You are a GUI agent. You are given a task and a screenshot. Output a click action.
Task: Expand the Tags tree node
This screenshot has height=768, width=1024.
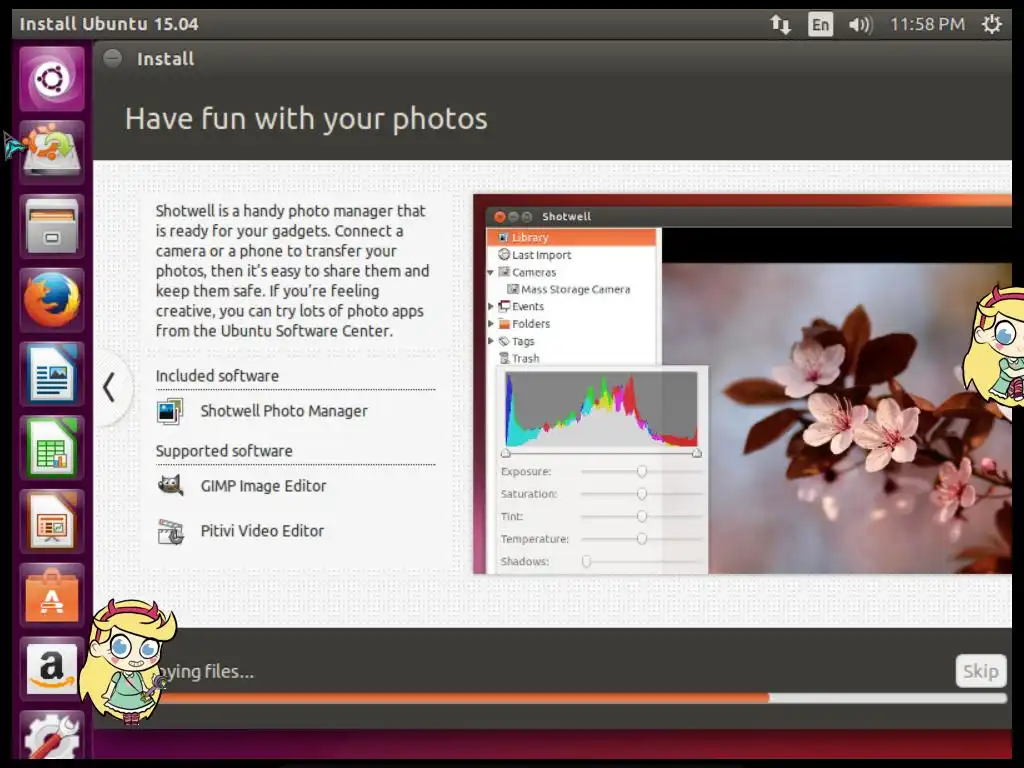pos(490,341)
